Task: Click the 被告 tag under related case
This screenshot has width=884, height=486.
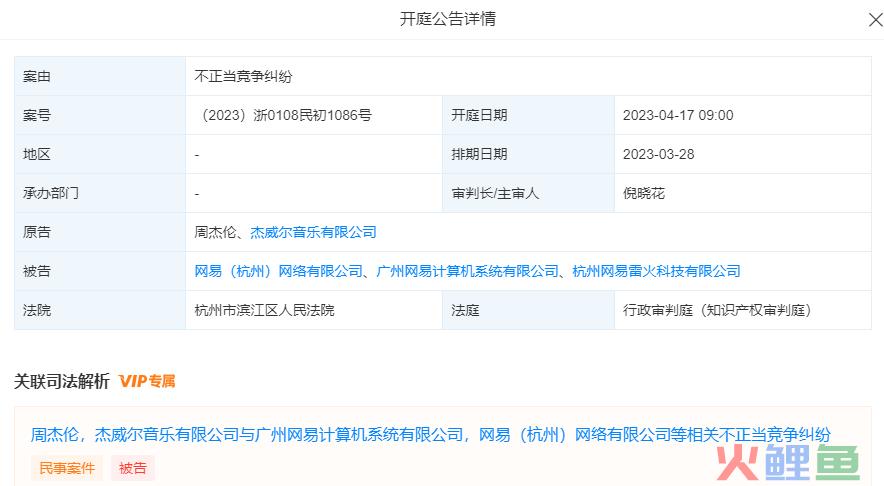Action: (133, 468)
